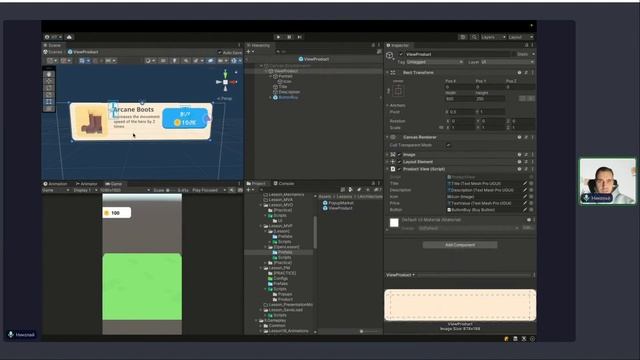Select PopupMarket prefab in Project panel
Screen dimensions: 640x360
[x=338, y=203]
